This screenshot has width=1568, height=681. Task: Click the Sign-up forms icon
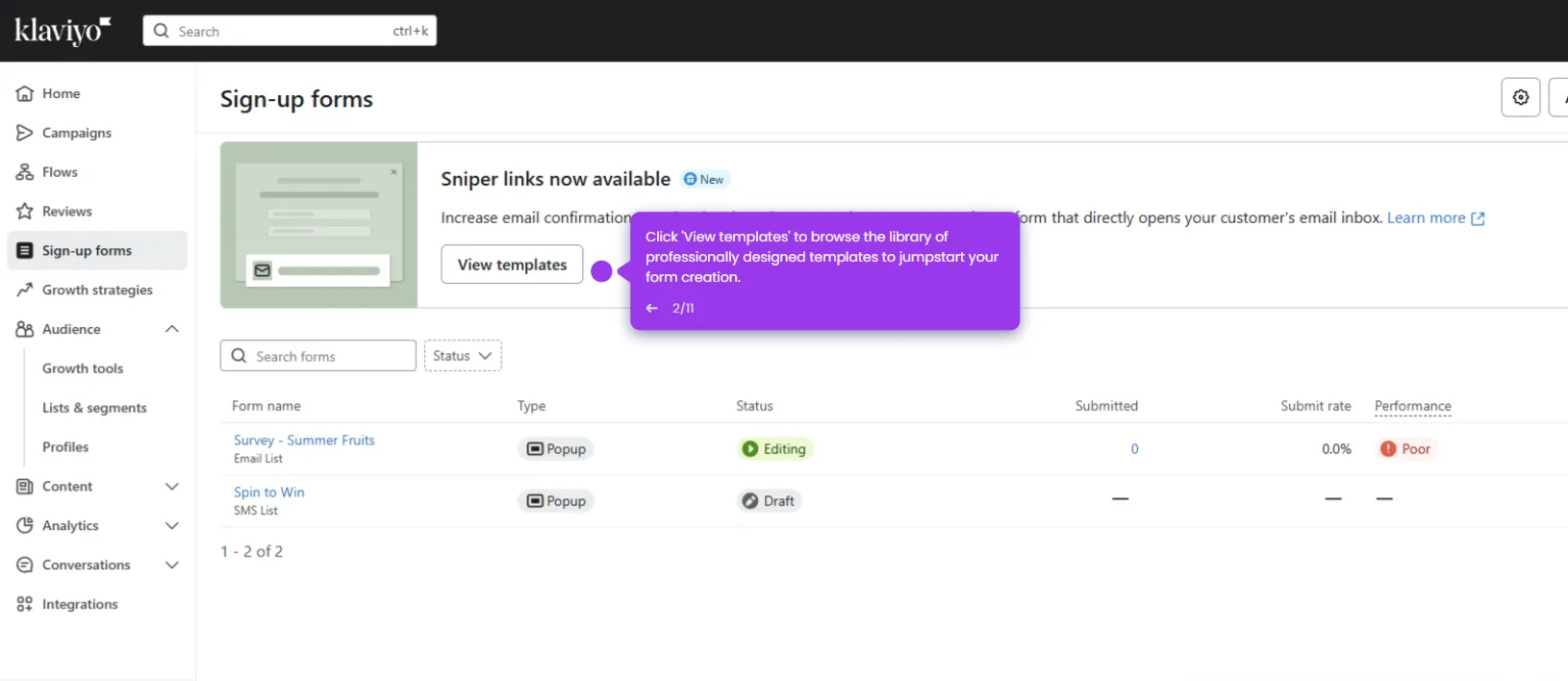click(25, 251)
